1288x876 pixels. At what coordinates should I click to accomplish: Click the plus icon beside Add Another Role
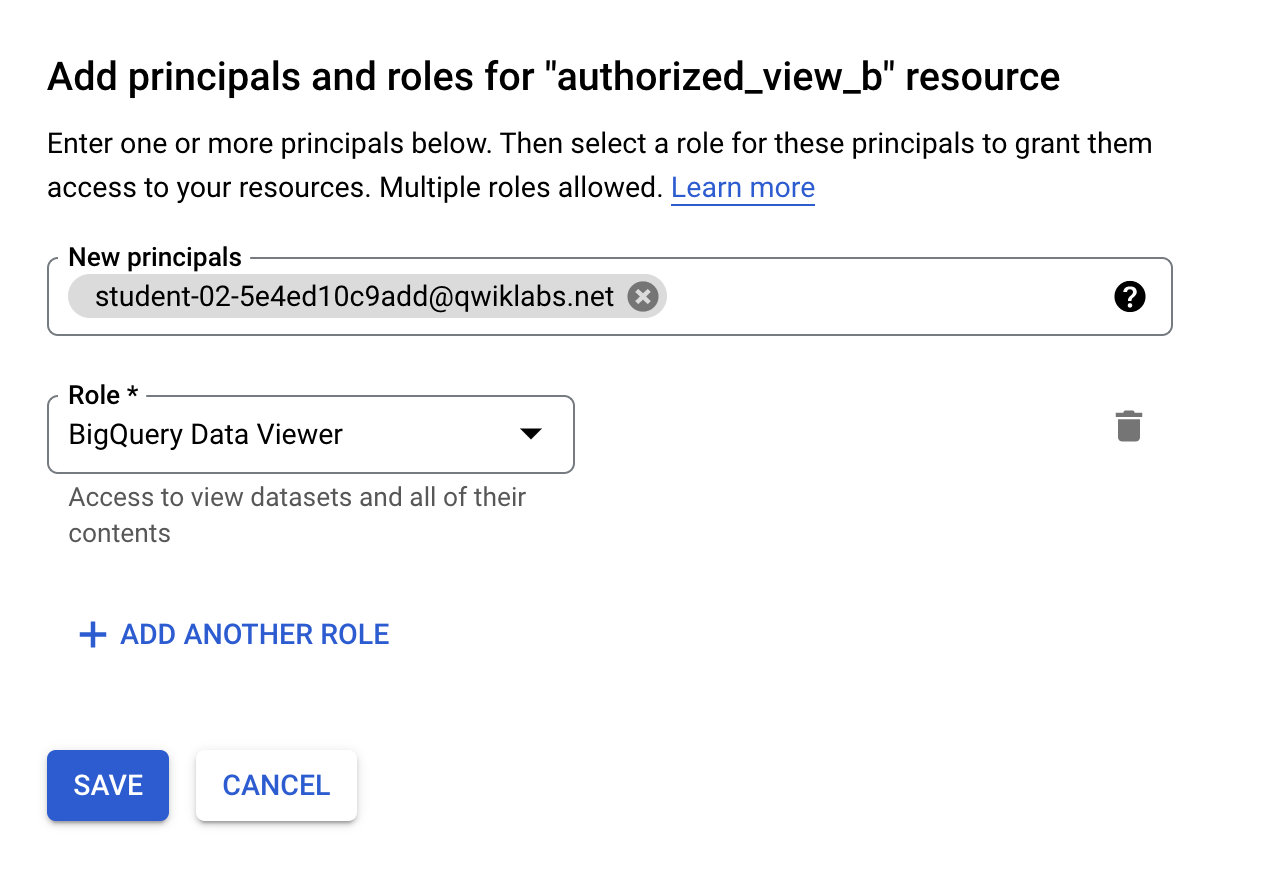pyautogui.click(x=92, y=635)
